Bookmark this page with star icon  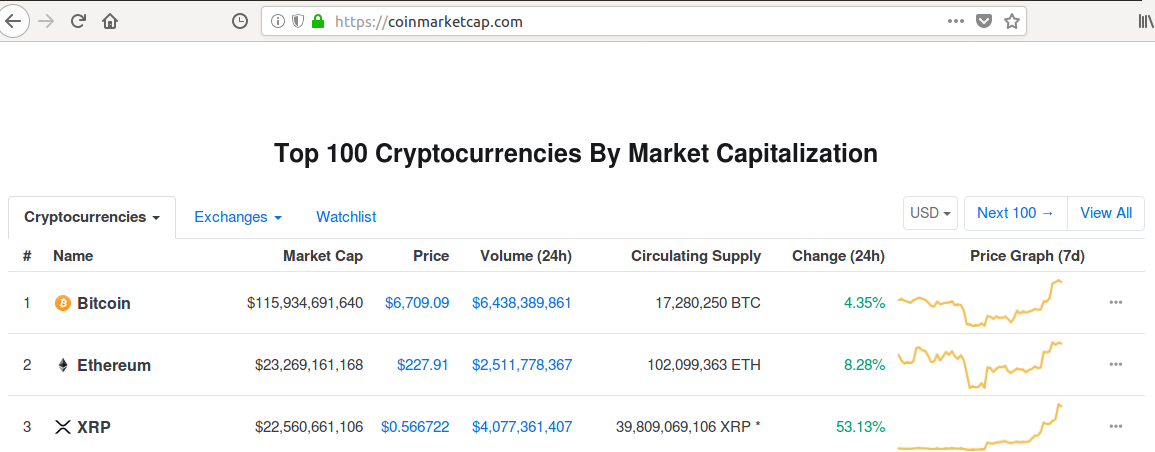[1011, 21]
